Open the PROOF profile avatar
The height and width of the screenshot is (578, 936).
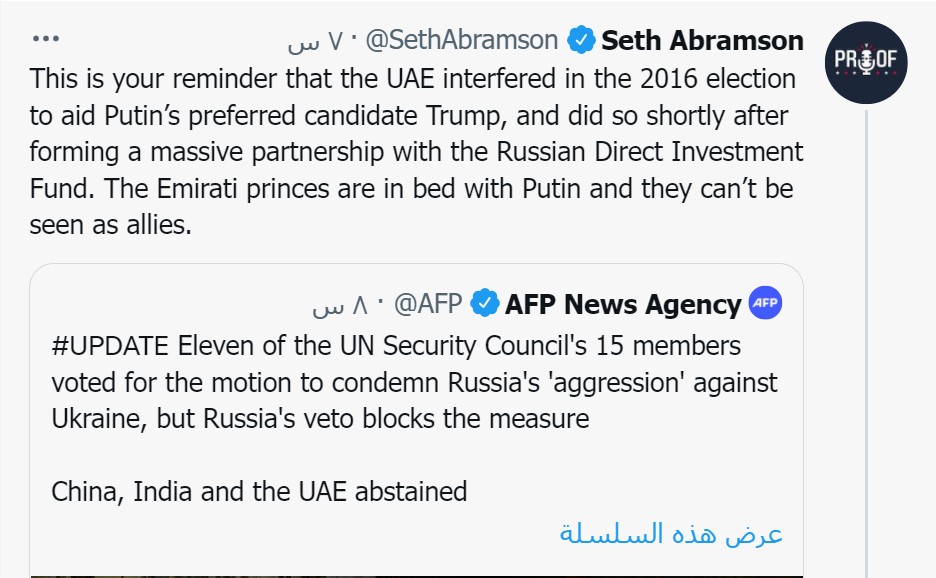coord(866,64)
